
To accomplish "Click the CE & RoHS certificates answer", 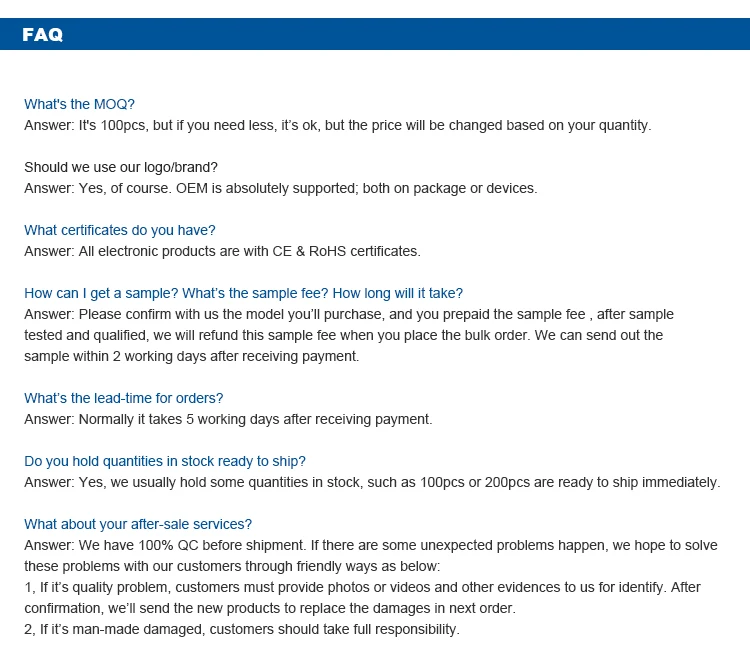I will click(222, 251).
